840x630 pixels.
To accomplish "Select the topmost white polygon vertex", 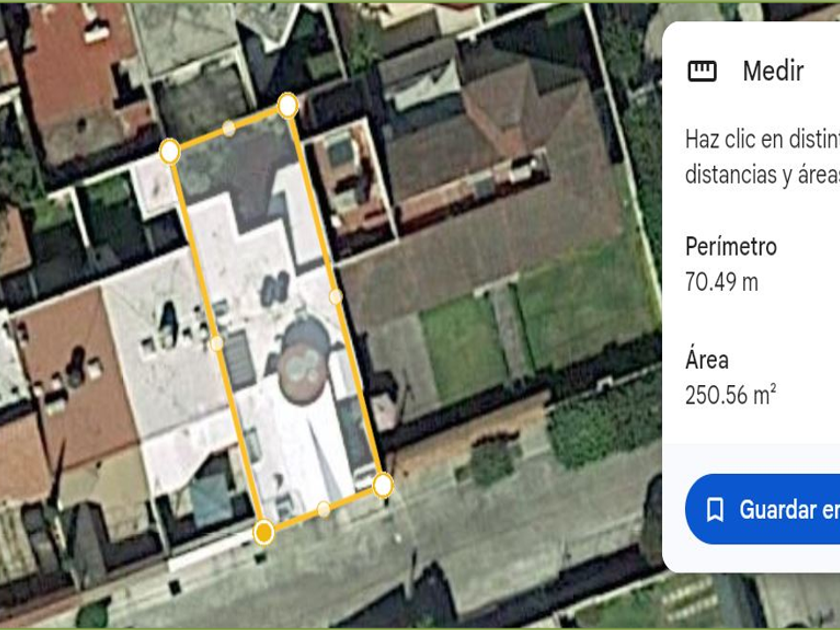I will tap(288, 105).
